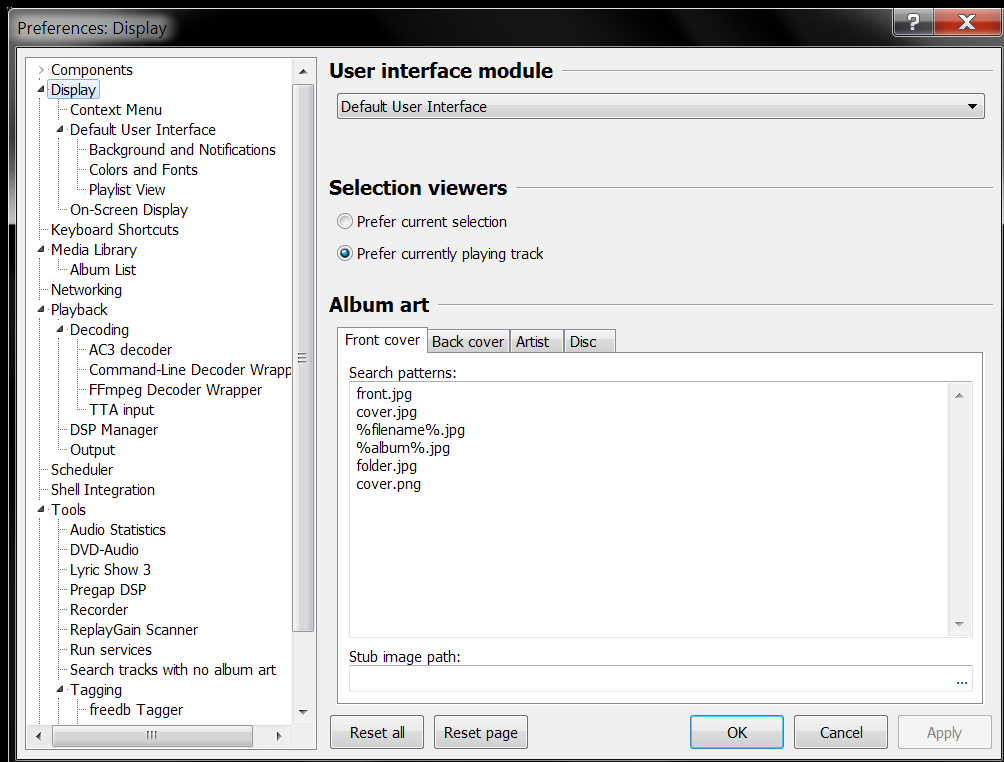Switch to the Artist tab

point(533,342)
